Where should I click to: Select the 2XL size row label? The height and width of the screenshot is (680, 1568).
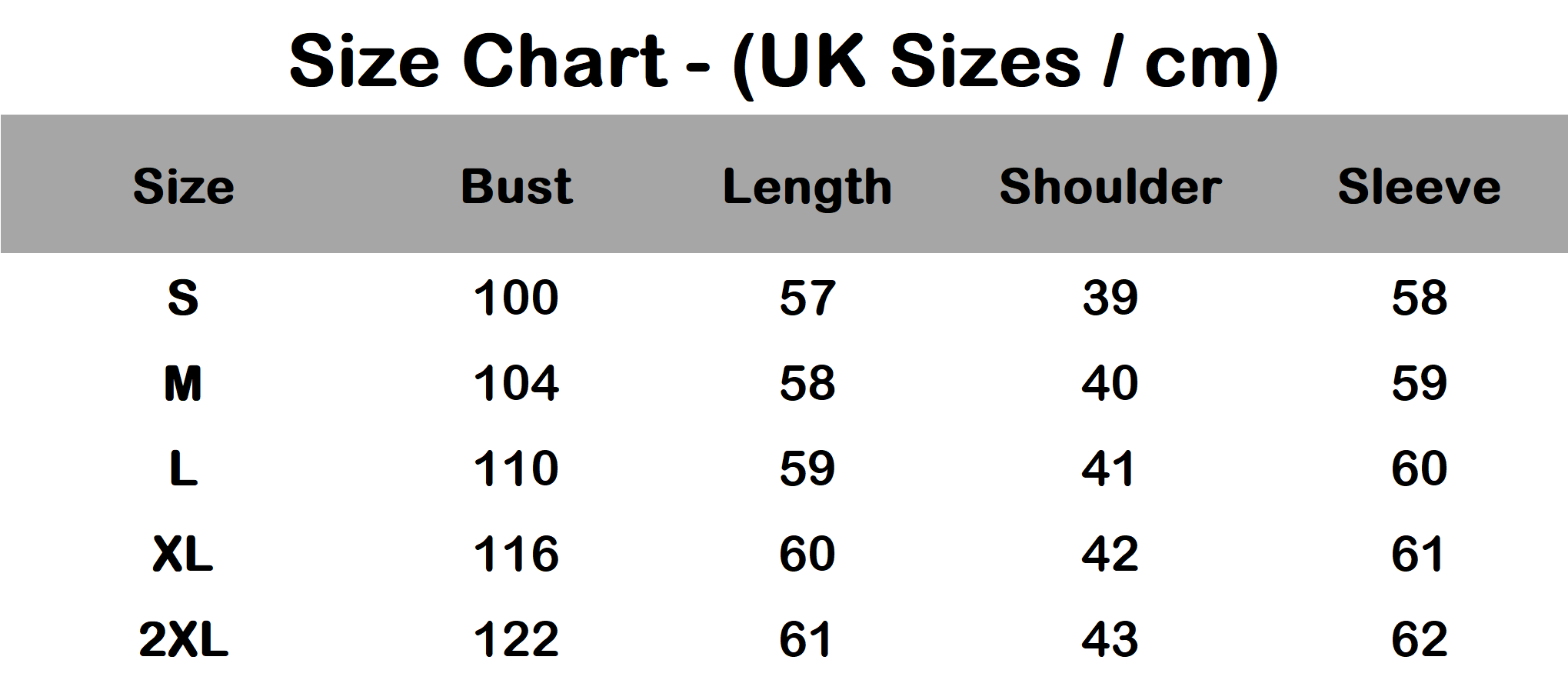(x=183, y=639)
